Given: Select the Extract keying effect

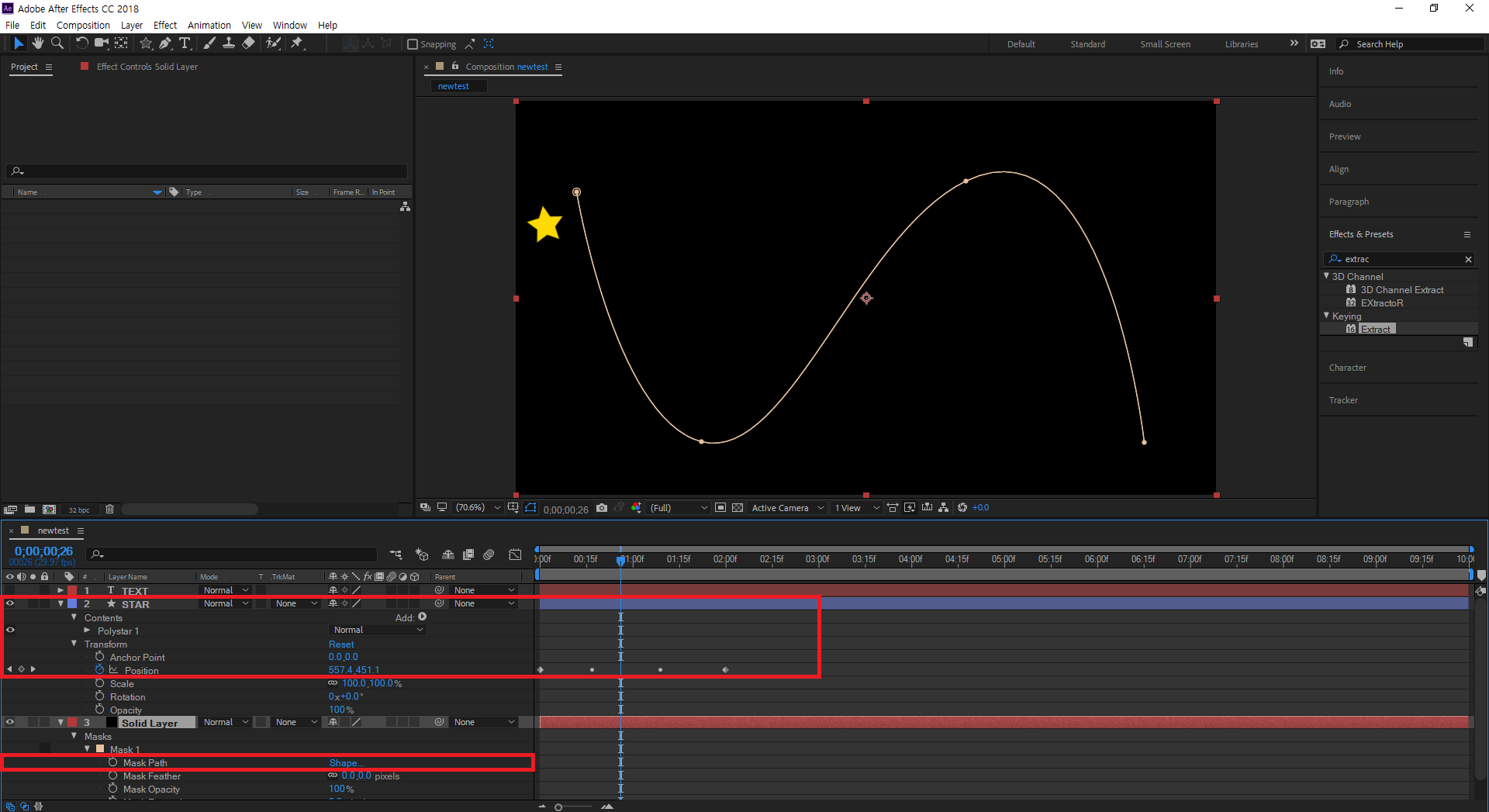Looking at the screenshot, I should click(x=1376, y=329).
